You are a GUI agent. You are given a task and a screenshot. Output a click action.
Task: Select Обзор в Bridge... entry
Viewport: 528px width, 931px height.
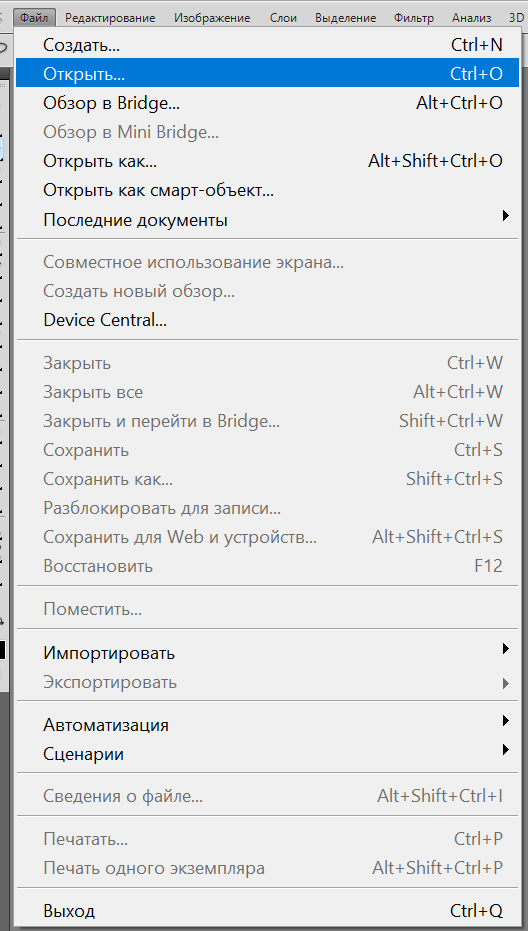click(x=267, y=103)
